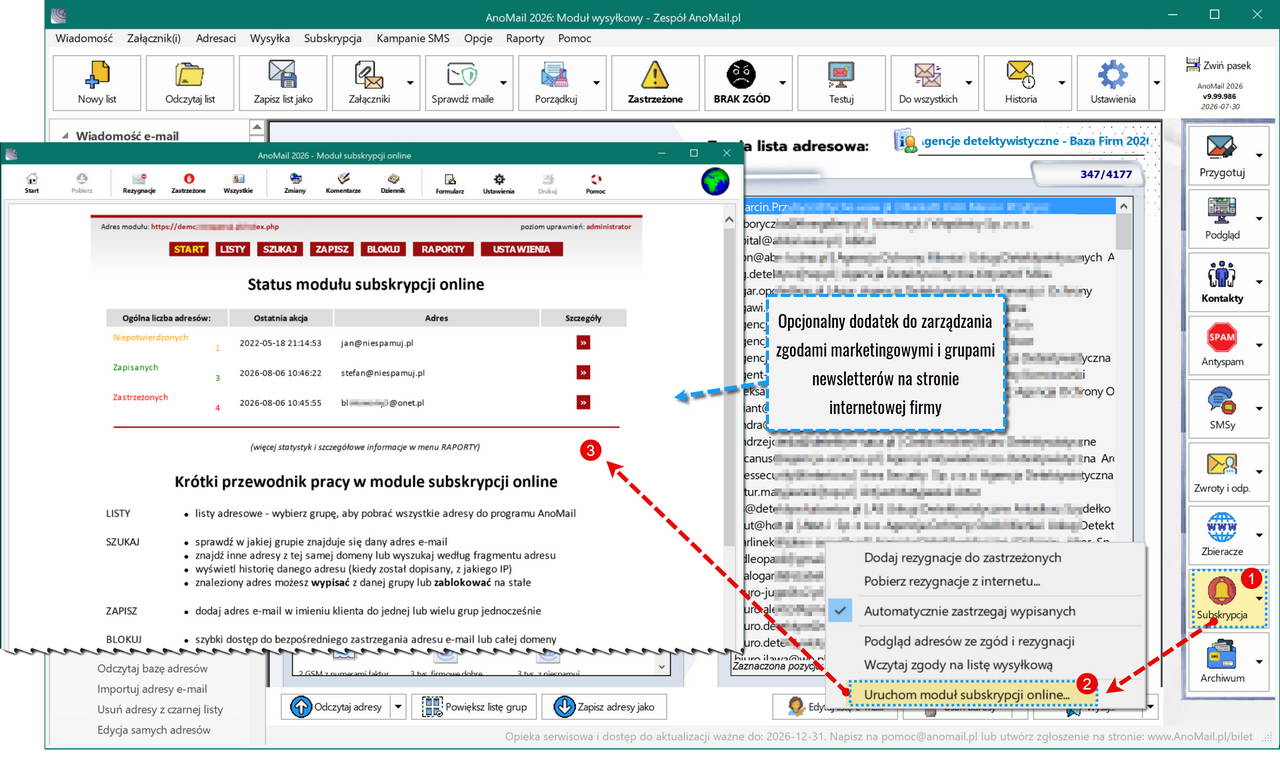This screenshot has width=1280, height=761.
Task: Open the Kampanie SMS menu
Action: pos(413,38)
